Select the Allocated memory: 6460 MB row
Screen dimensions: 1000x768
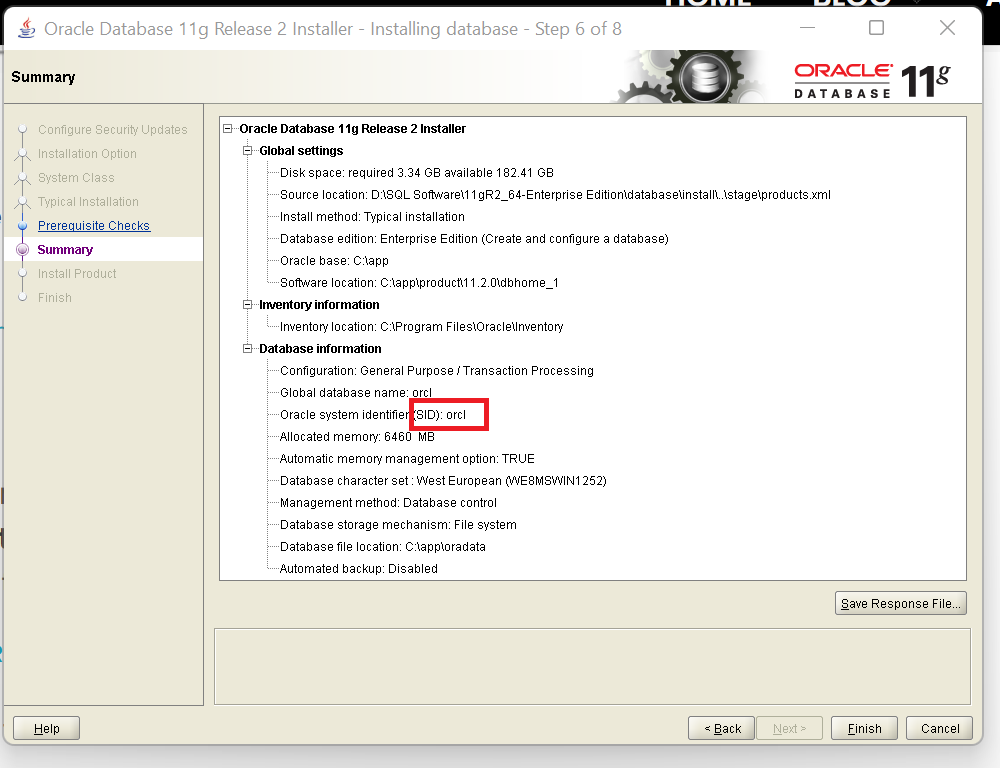(x=357, y=437)
